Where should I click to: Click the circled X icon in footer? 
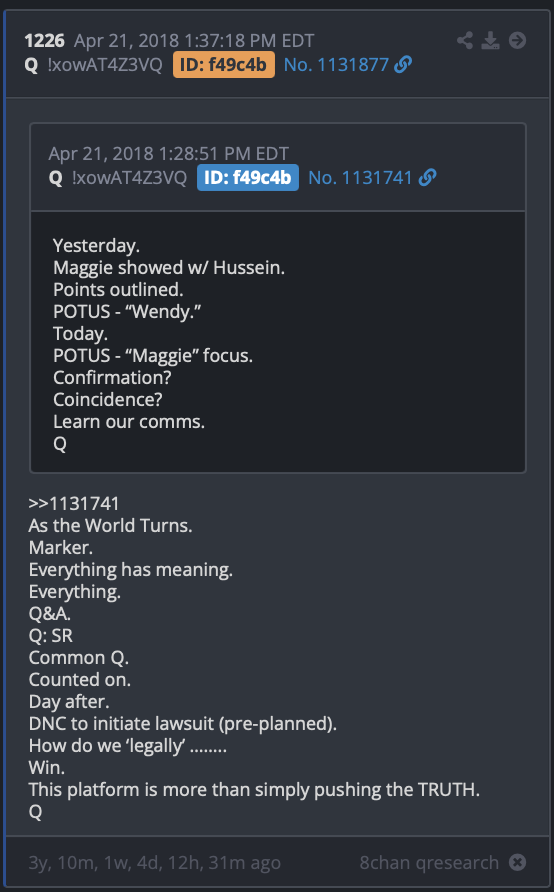tap(517, 862)
